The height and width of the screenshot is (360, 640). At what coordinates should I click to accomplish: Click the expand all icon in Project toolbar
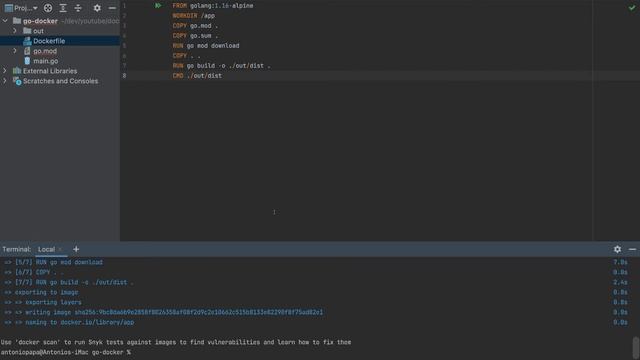(63, 8)
